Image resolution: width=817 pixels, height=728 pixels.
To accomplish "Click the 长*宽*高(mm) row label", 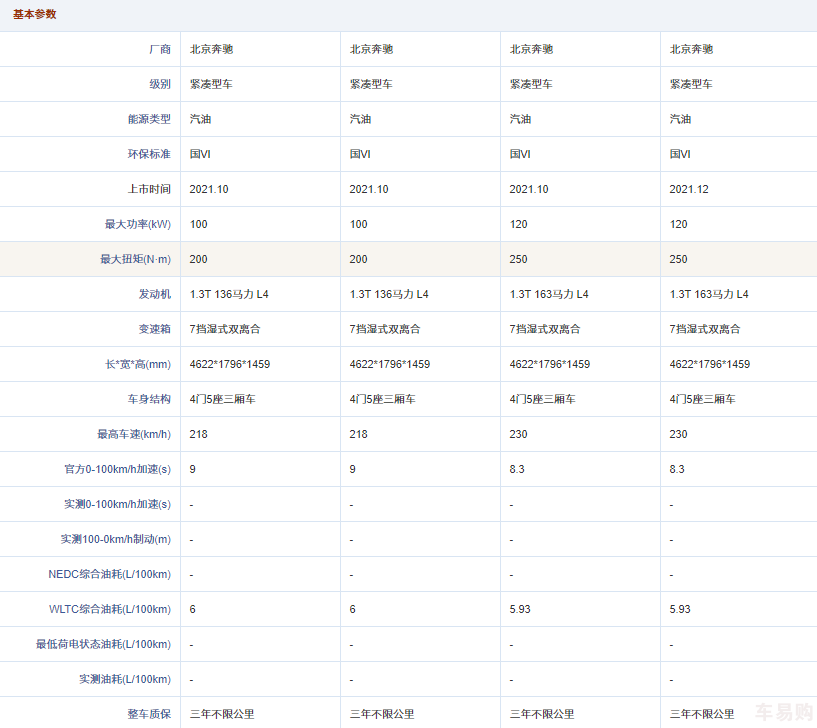I will point(138,364).
